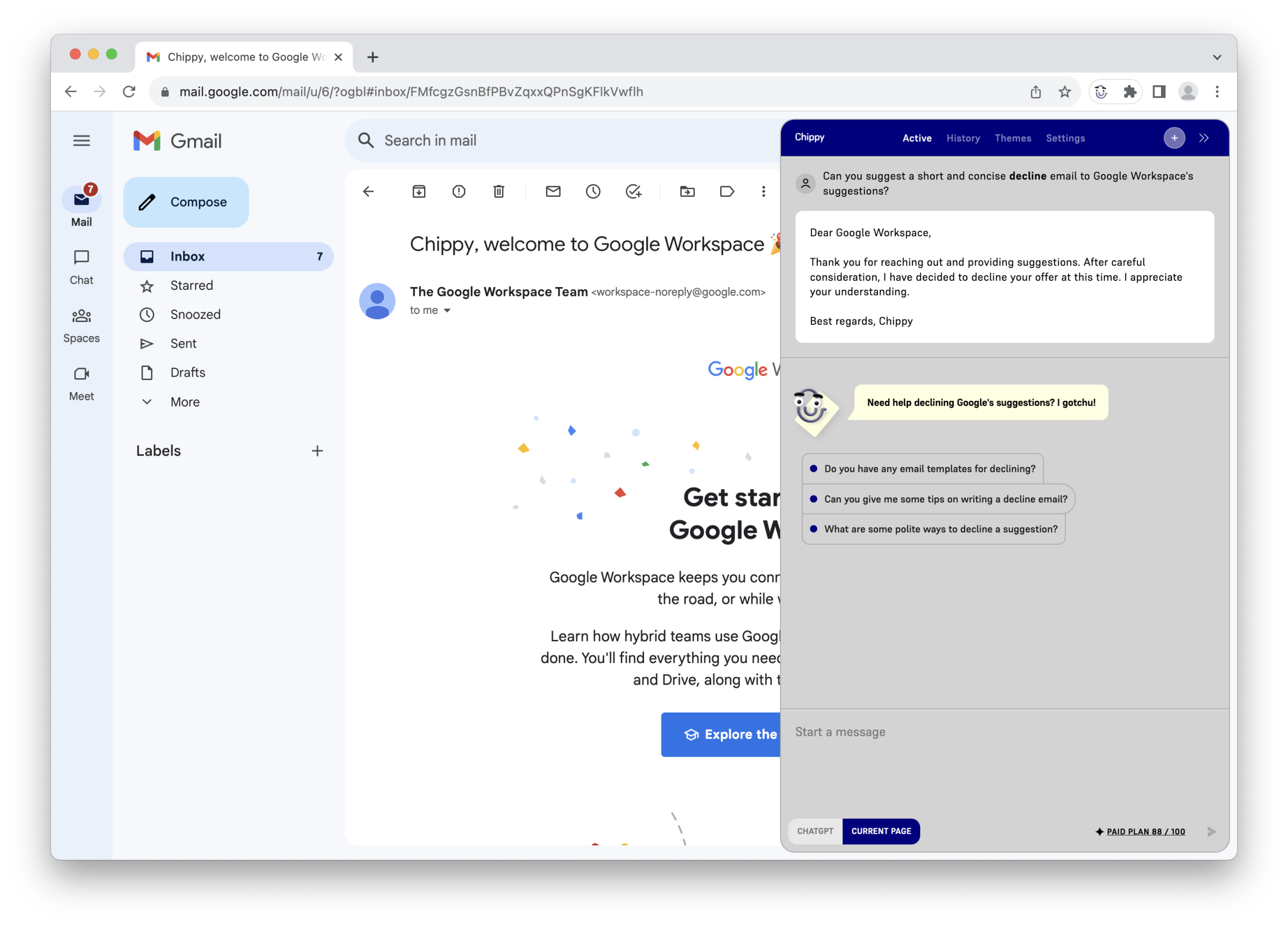This screenshot has height=927, width=1288.
Task: Expand the More labels section in sidebar
Action: [184, 402]
